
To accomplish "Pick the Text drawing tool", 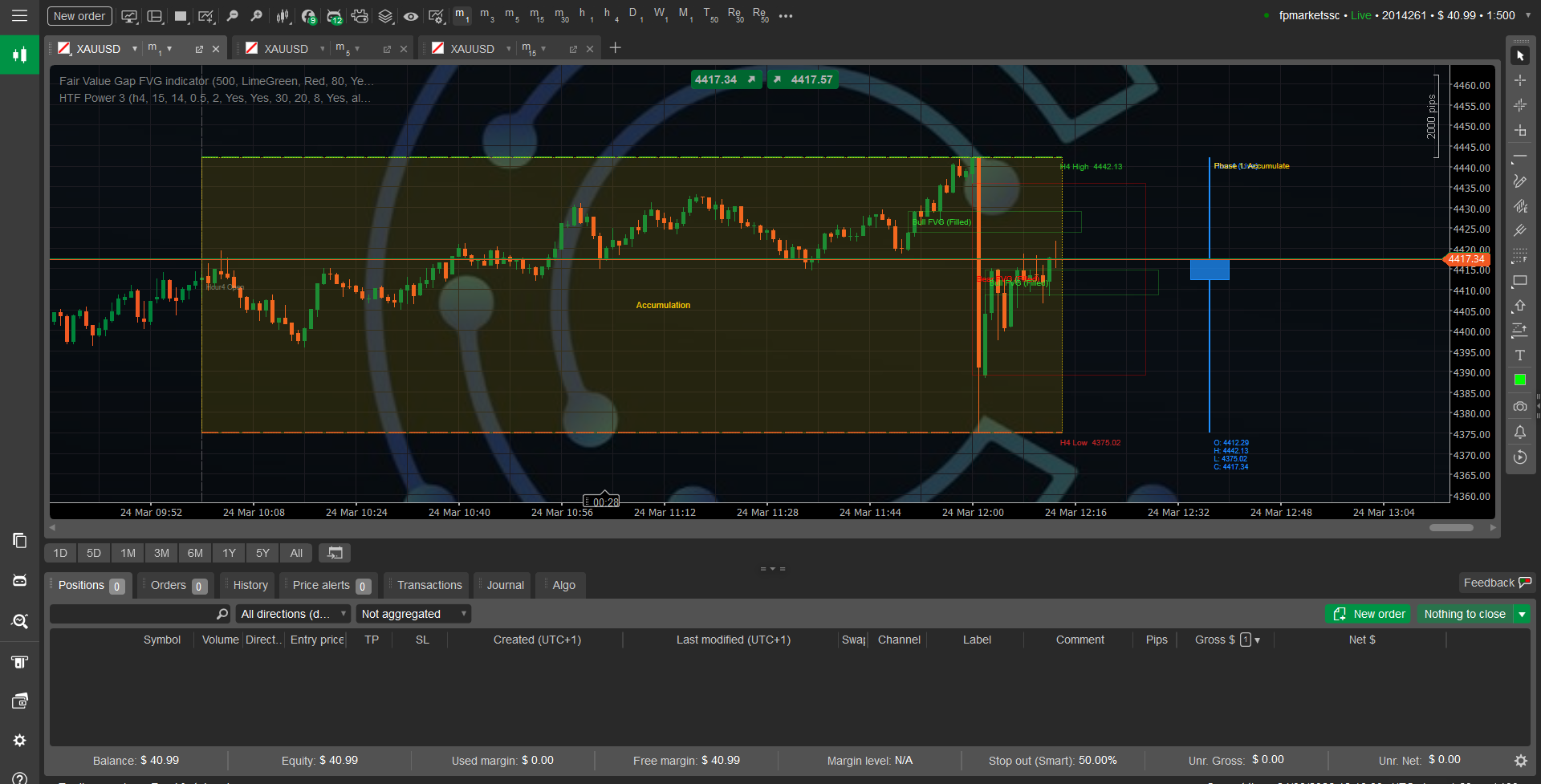I will click(x=1519, y=355).
